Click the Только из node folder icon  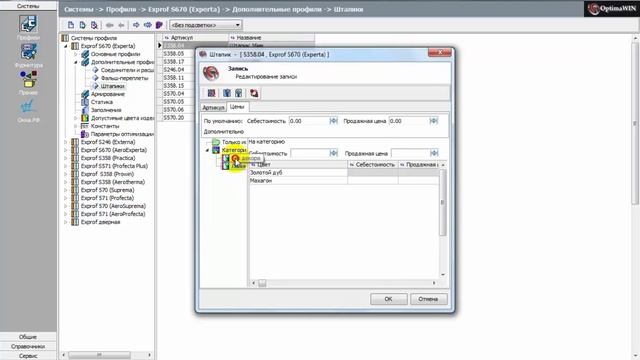click(x=216, y=142)
